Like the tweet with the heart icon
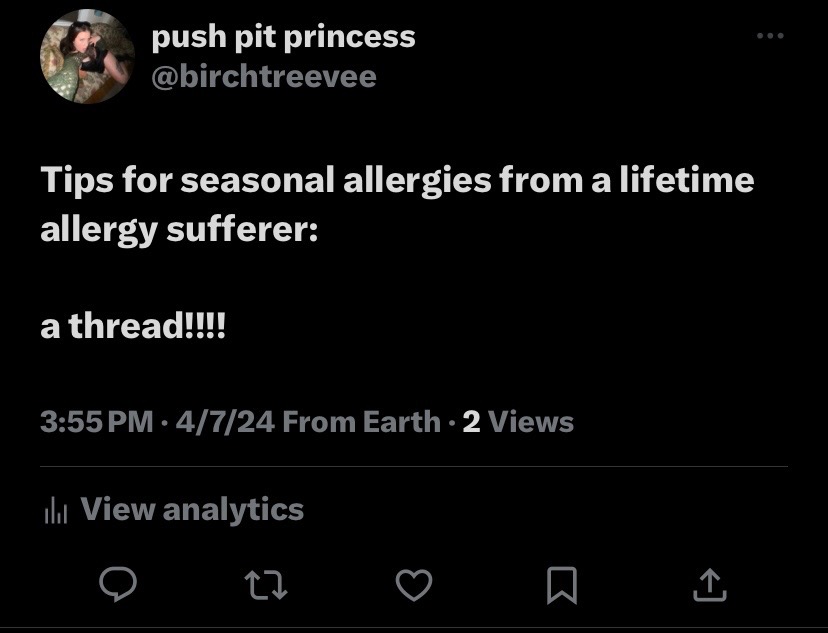The width and height of the screenshot is (828, 633). 414,585
